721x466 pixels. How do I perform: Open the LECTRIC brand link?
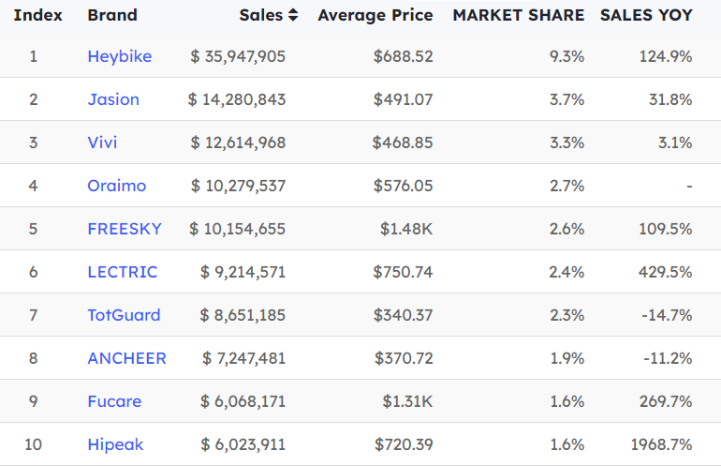[x=122, y=272]
